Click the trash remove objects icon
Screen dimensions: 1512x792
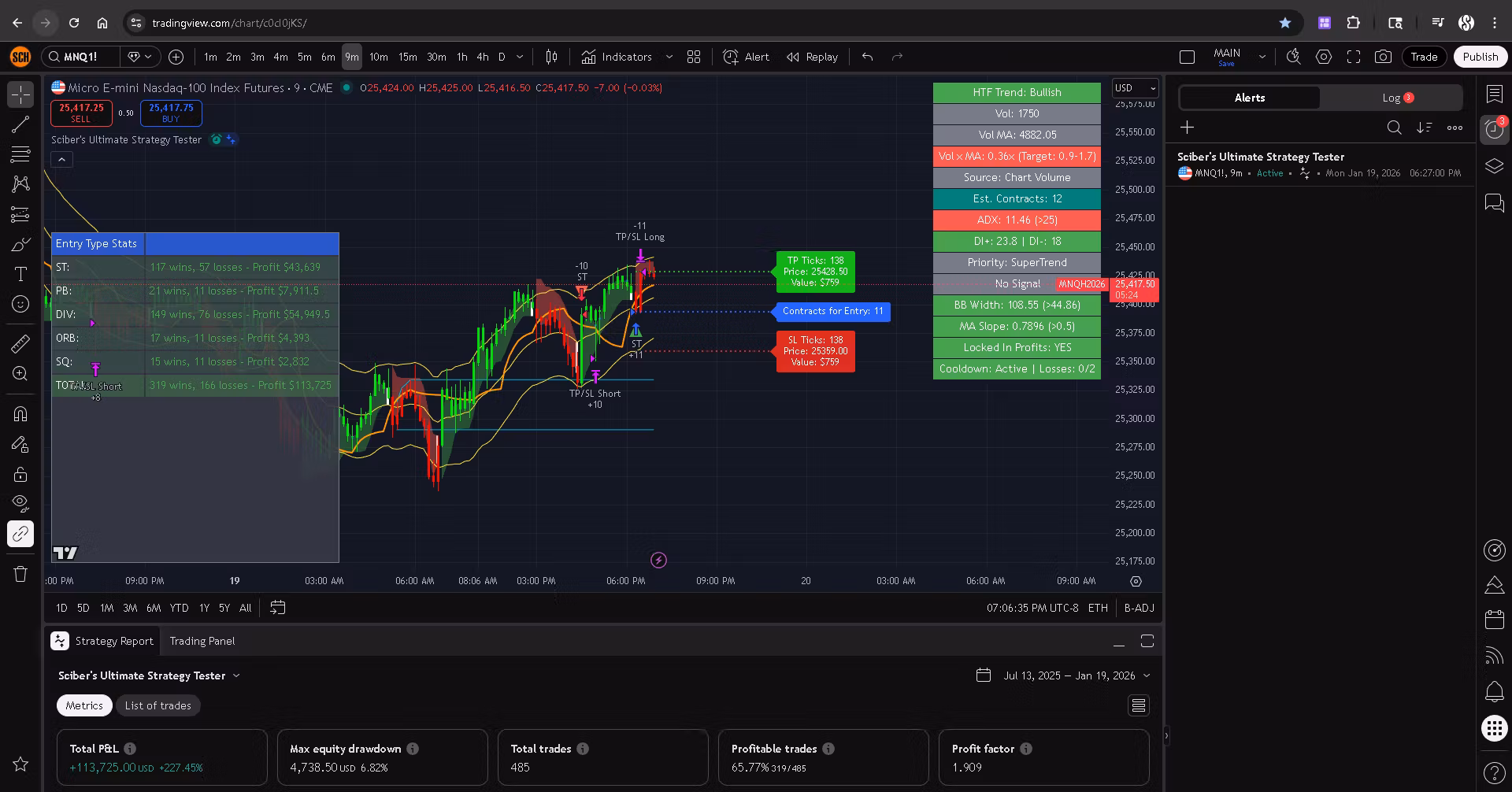click(x=20, y=574)
